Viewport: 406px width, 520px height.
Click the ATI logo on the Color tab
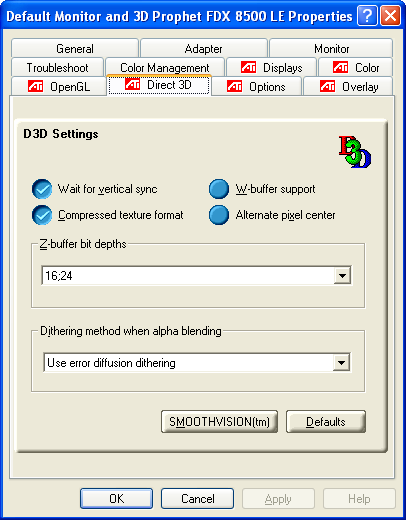[x=340, y=67]
